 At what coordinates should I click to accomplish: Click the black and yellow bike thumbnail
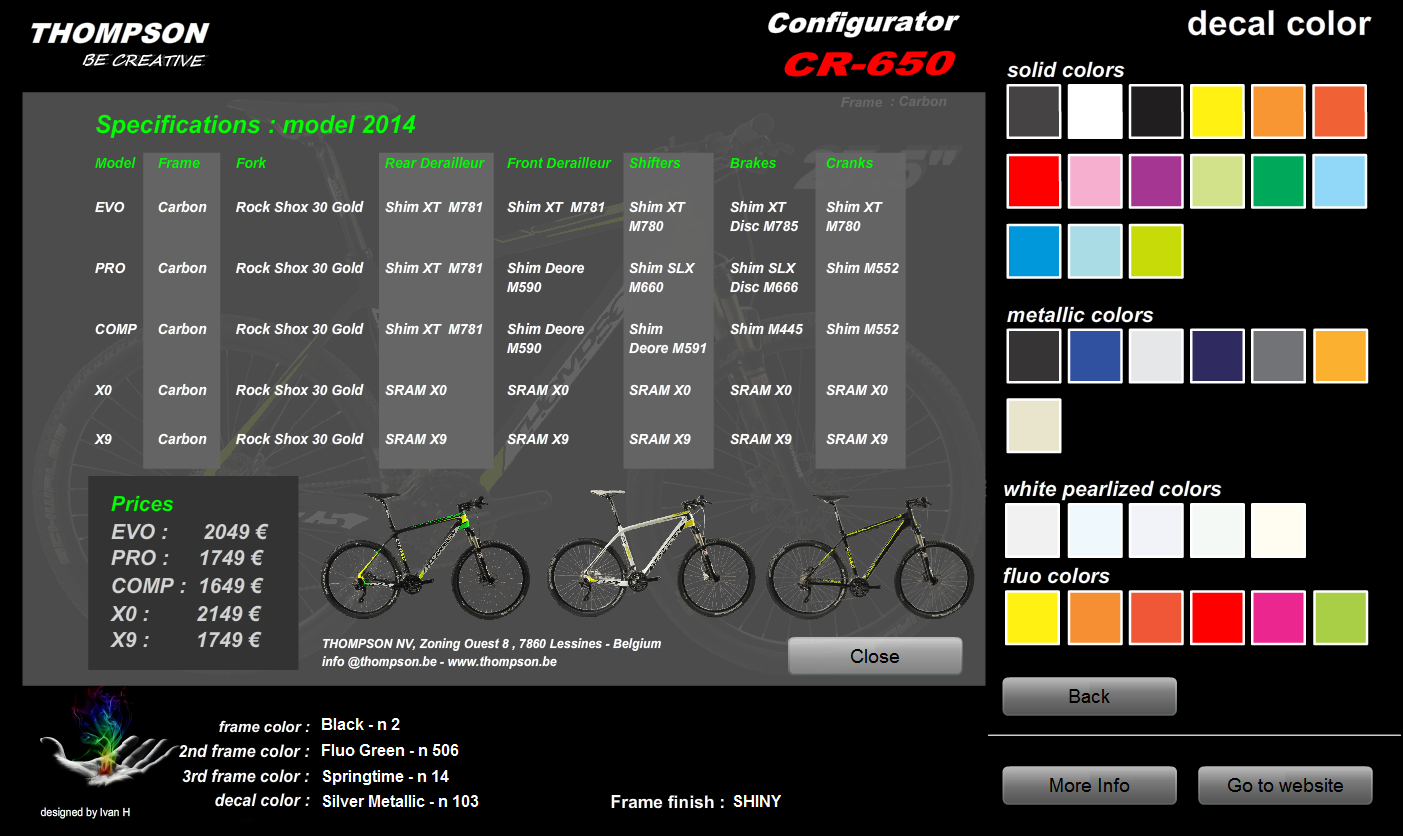tap(870, 557)
